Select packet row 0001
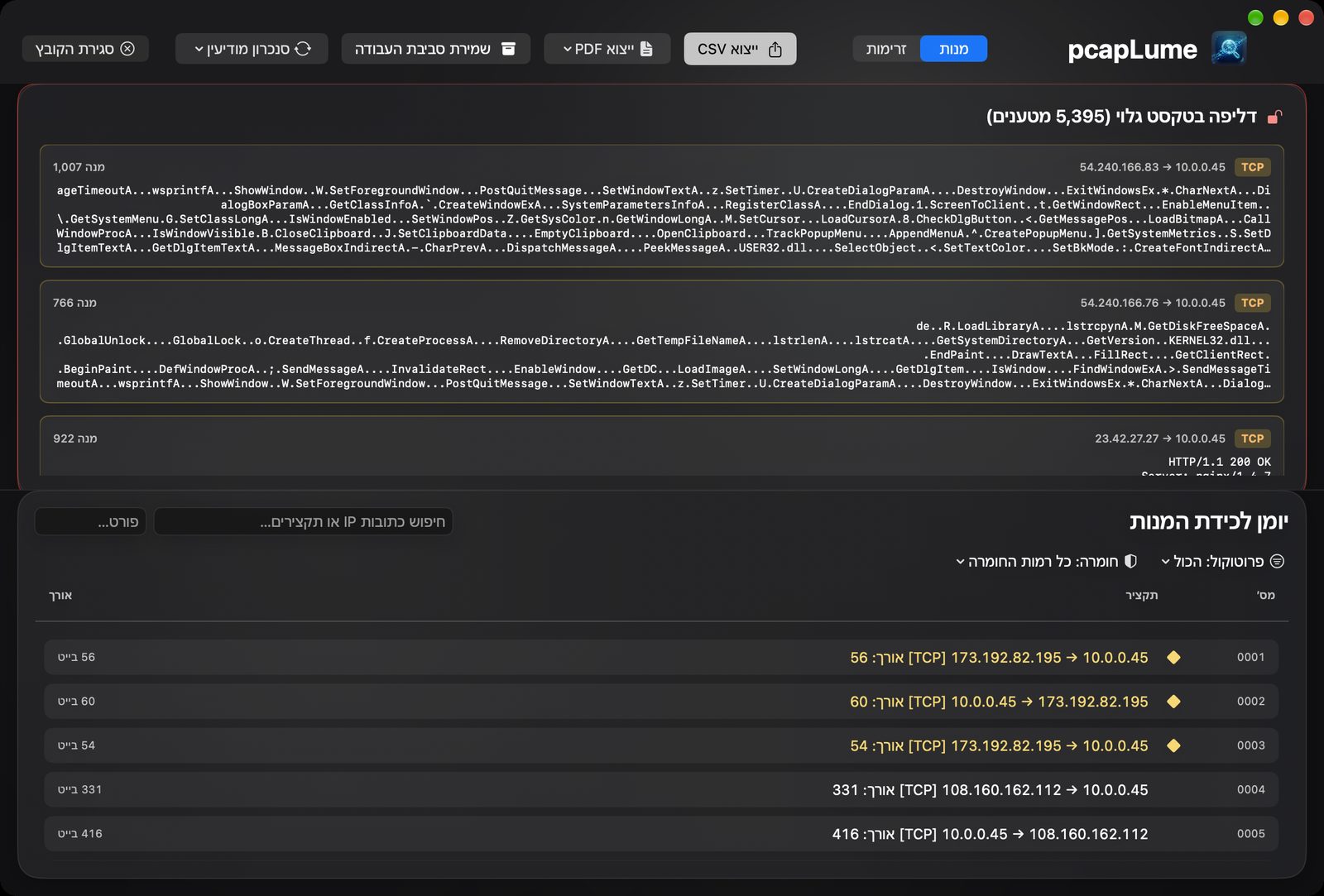 (x=661, y=657)
